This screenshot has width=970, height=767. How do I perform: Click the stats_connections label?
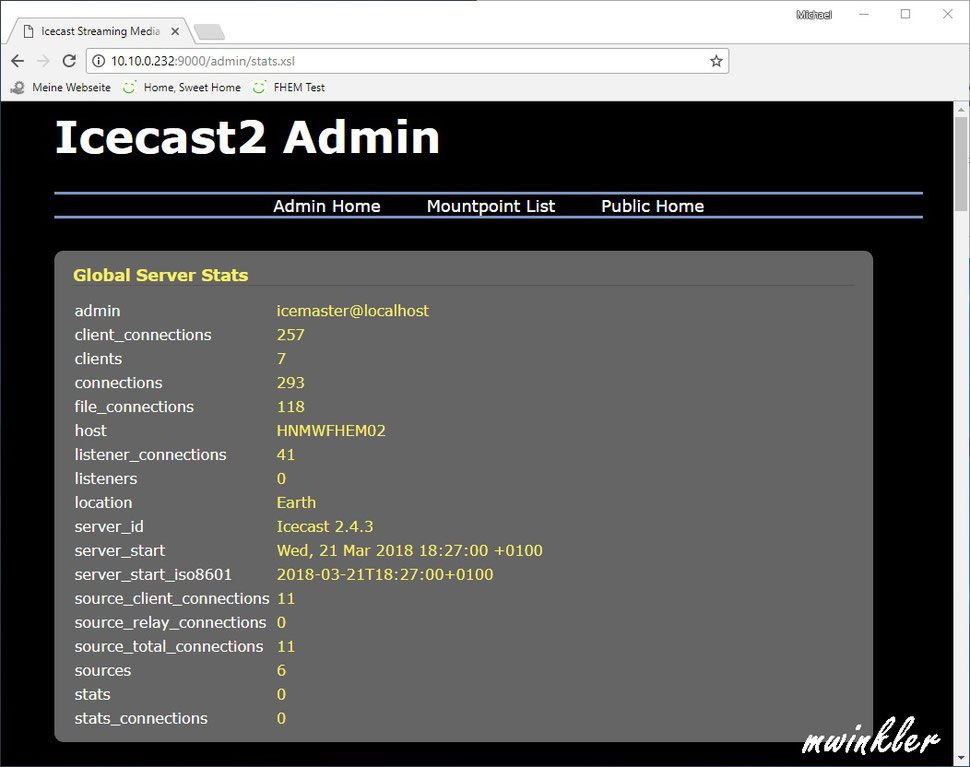[x=141, y=719]
